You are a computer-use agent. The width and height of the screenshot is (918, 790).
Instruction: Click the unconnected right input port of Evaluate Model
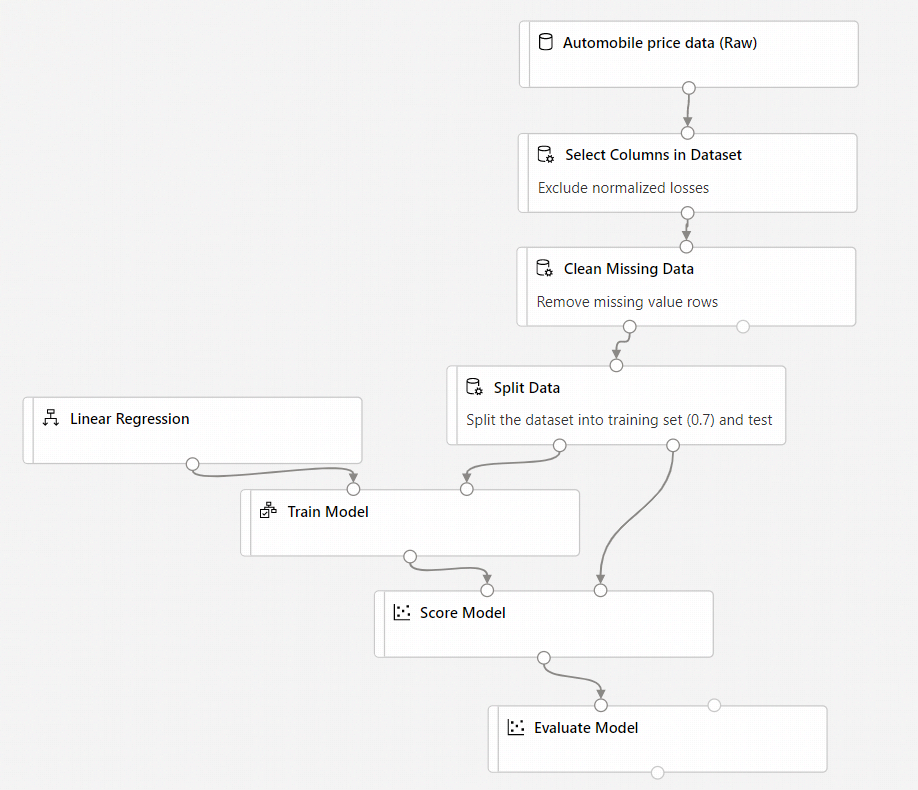click(x=714, y=705)
